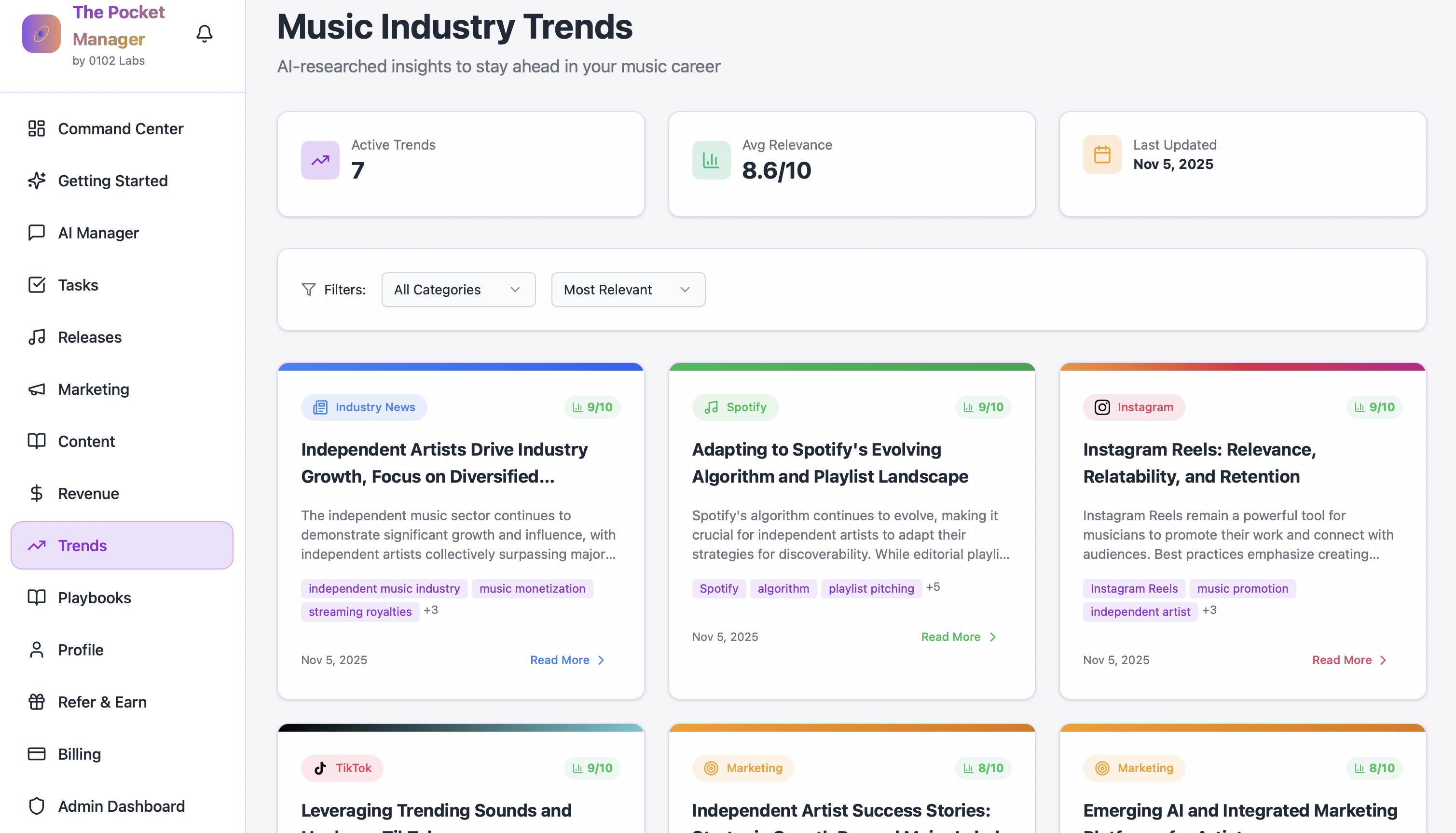
Task: Go to AI Manager in the sidebar
Action: pyautogui.click(x=98, y=233)
